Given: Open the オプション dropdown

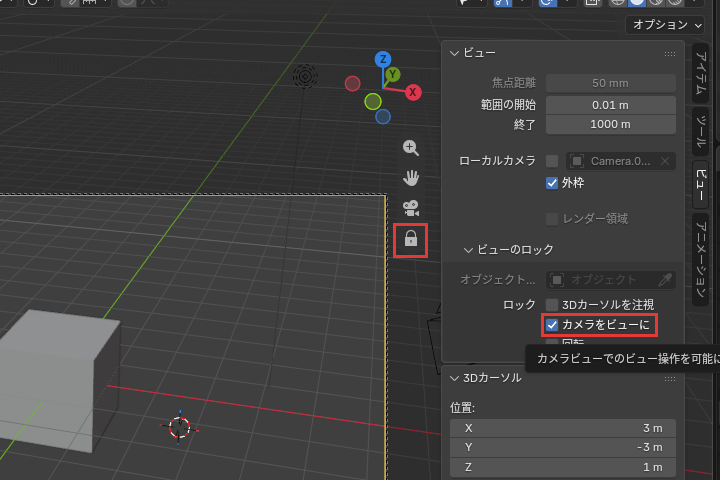Looking at the screenshot, I should (665, 25).
